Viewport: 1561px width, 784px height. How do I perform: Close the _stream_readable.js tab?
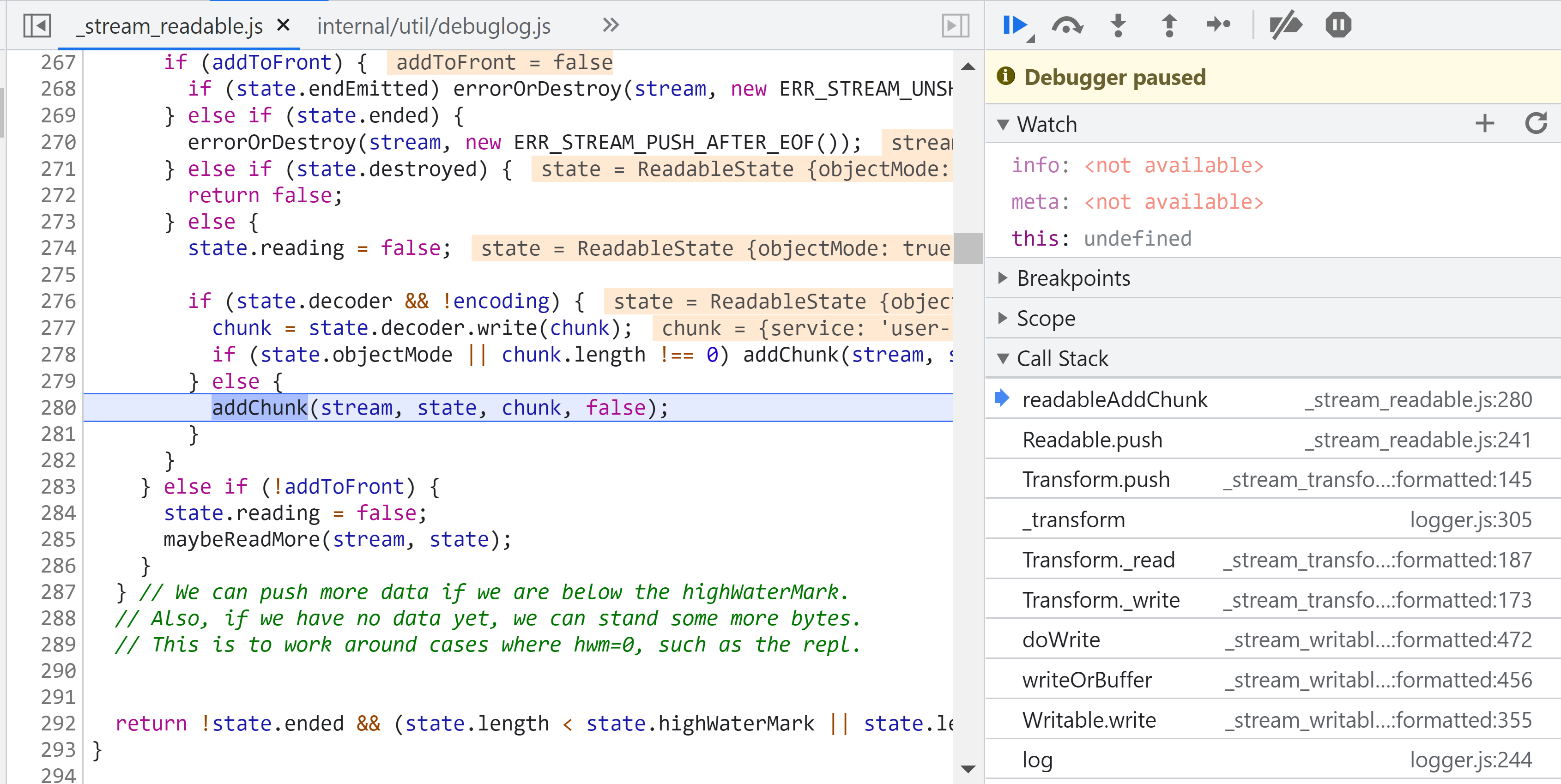point(283,25)
